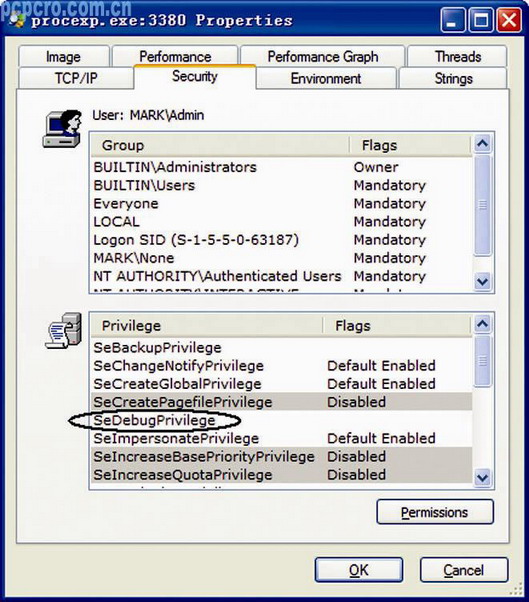529x602 pixels.
Task: Select the TCP/IP tab
Action: coord(76,78)
